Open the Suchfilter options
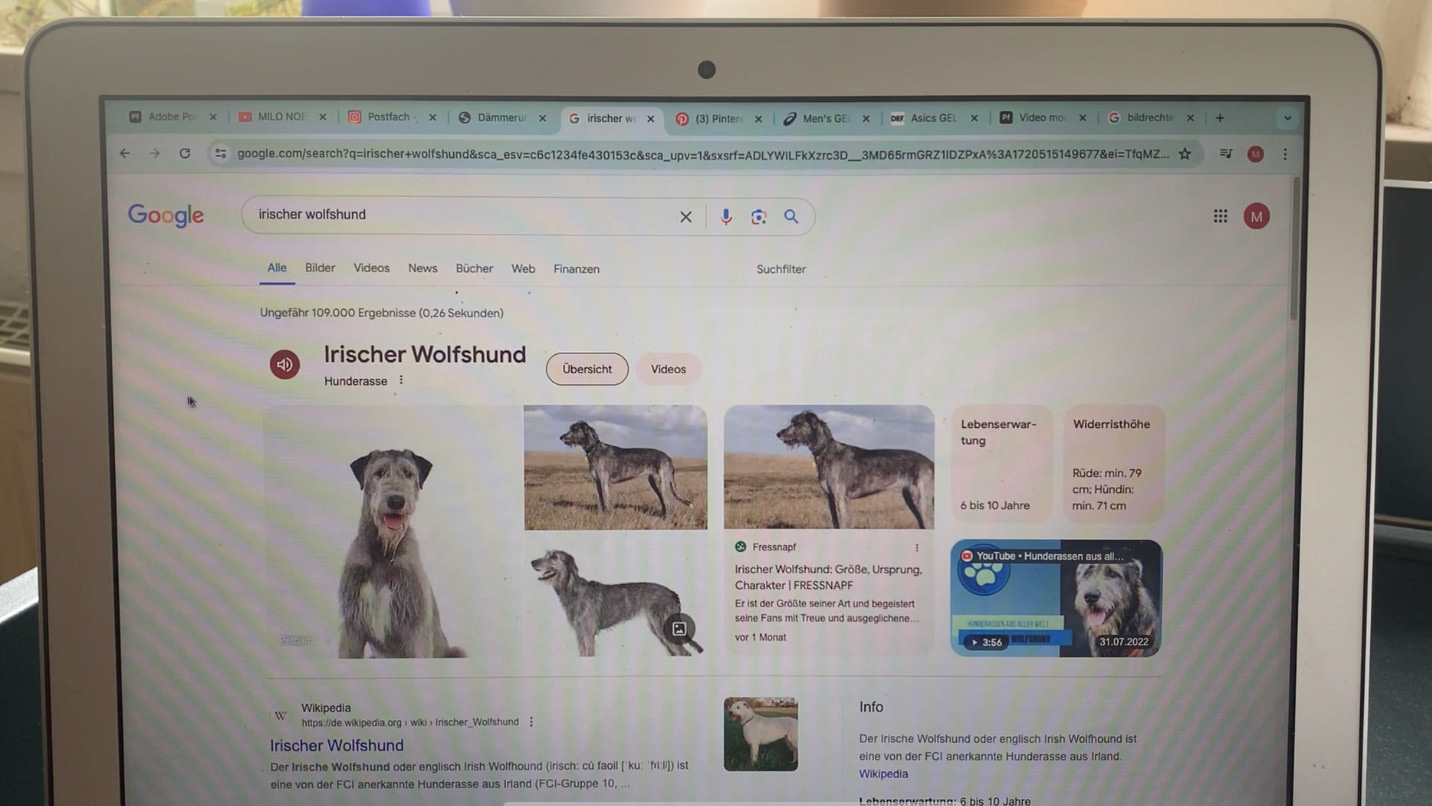The image size is (1432, 806). click(781, 269)
